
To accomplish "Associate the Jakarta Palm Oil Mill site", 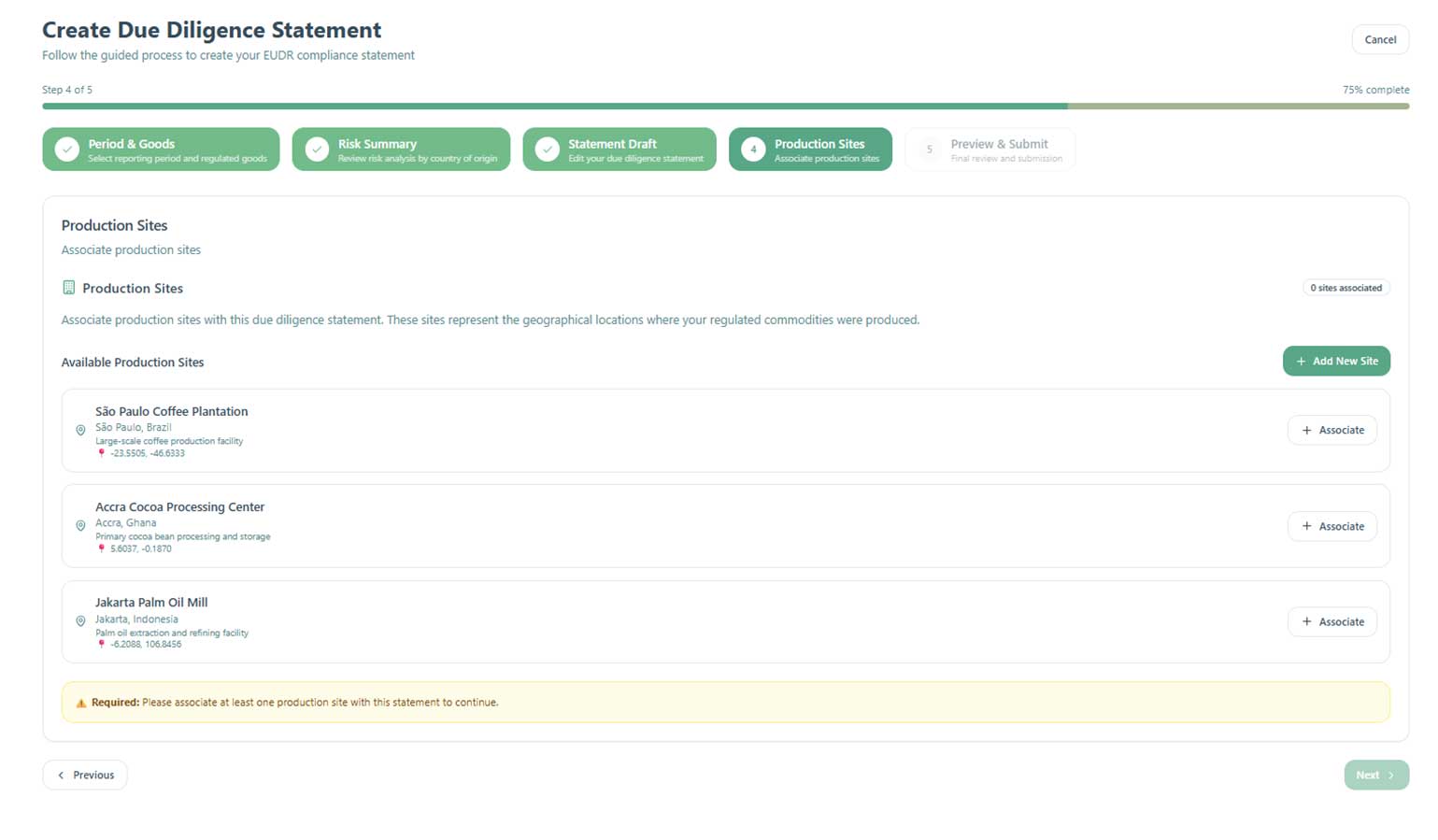I will [x=1331, y=621].
